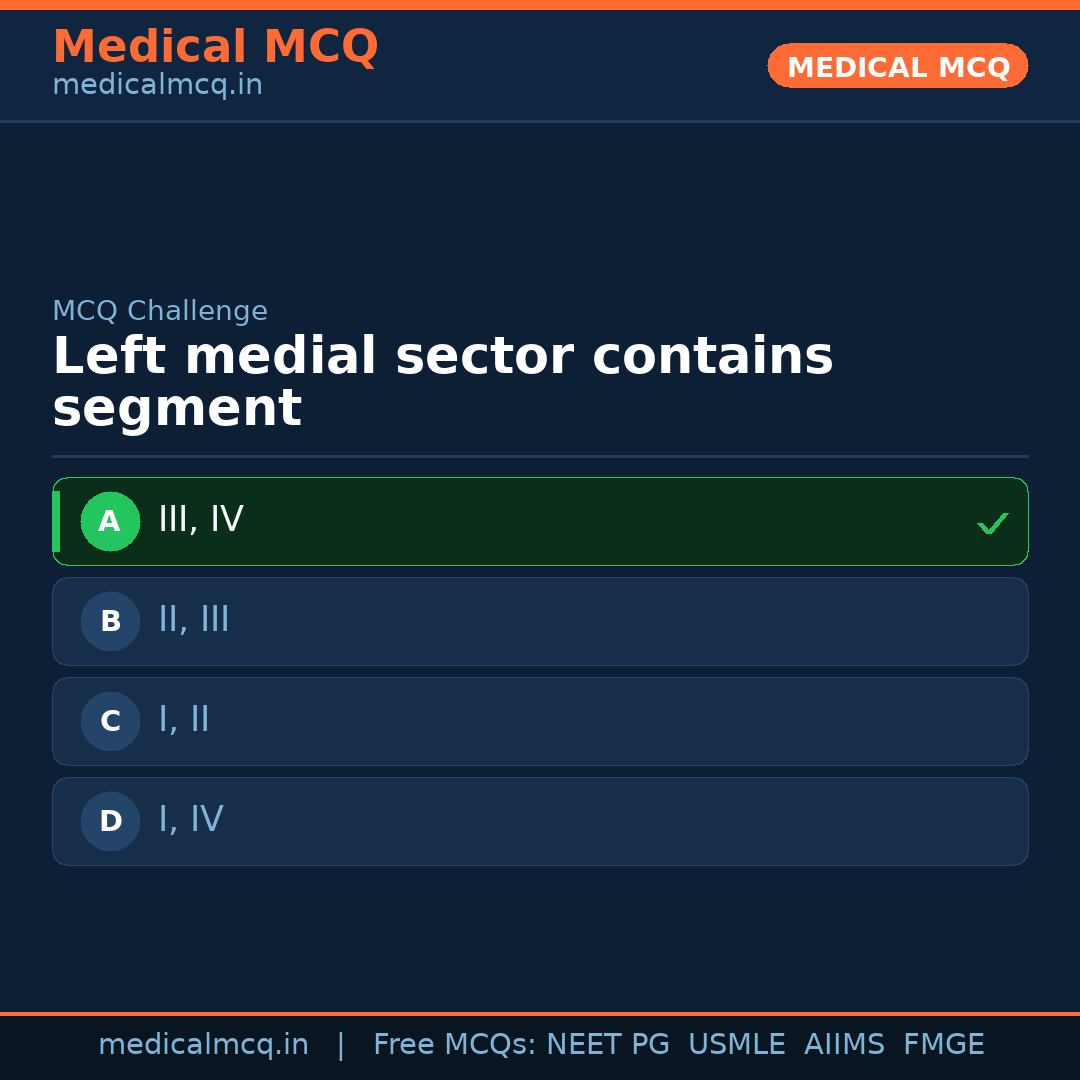Click medicalmcq.in link in the footer
This screenshot has height=1080, width=1080.
pos(205,1044)
